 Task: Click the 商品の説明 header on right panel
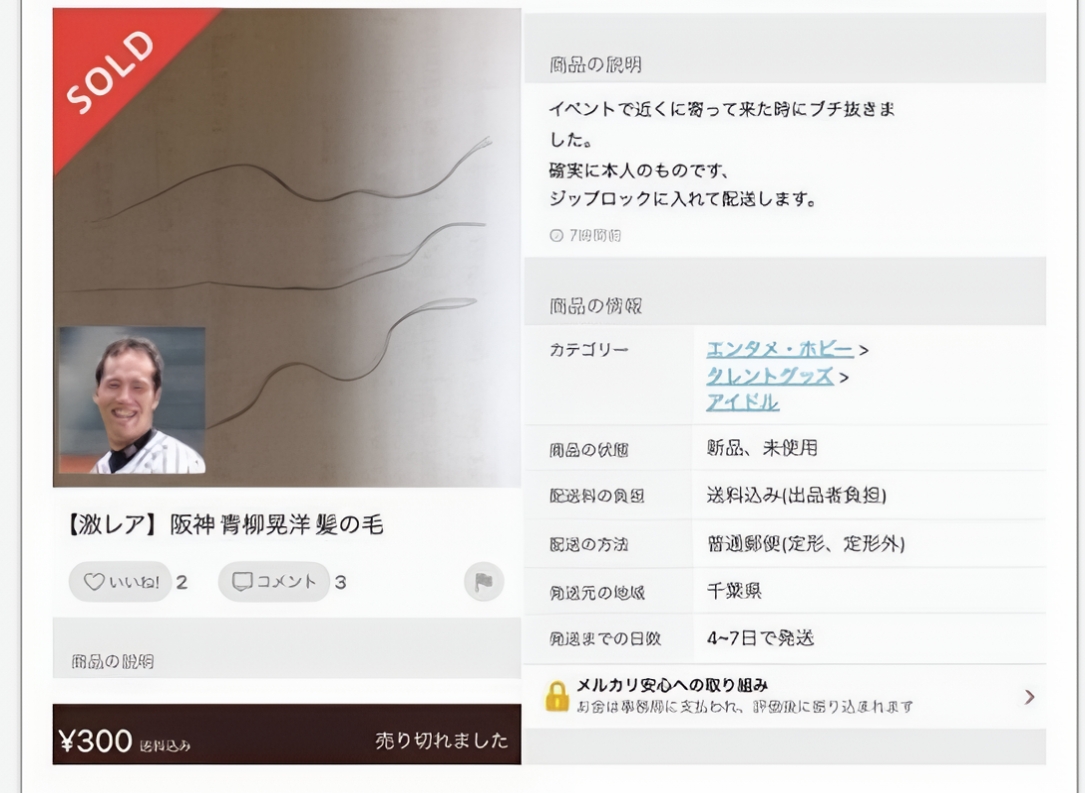[x=596, y=65]
